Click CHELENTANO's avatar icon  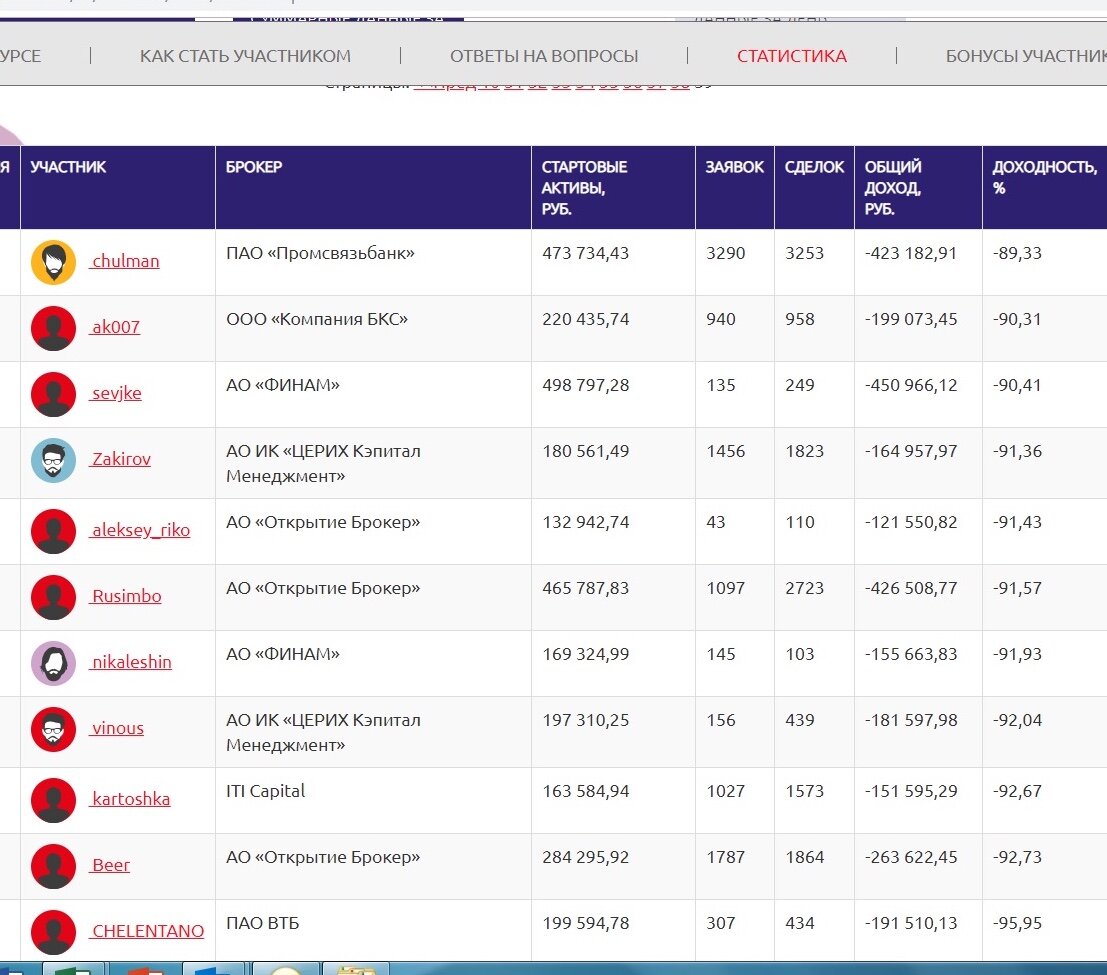click(54, 933)
